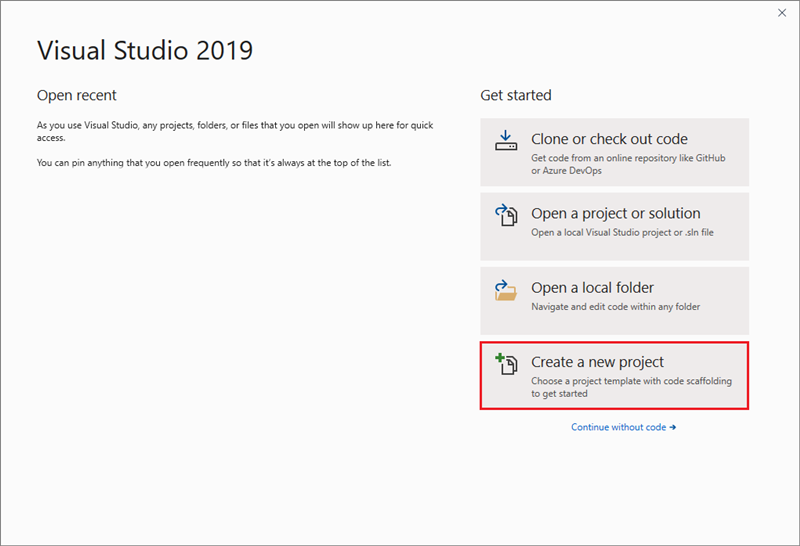Click the arrow beside Continue without code
The width and height of the screenshot is (800, 546).
coord(673,427)
